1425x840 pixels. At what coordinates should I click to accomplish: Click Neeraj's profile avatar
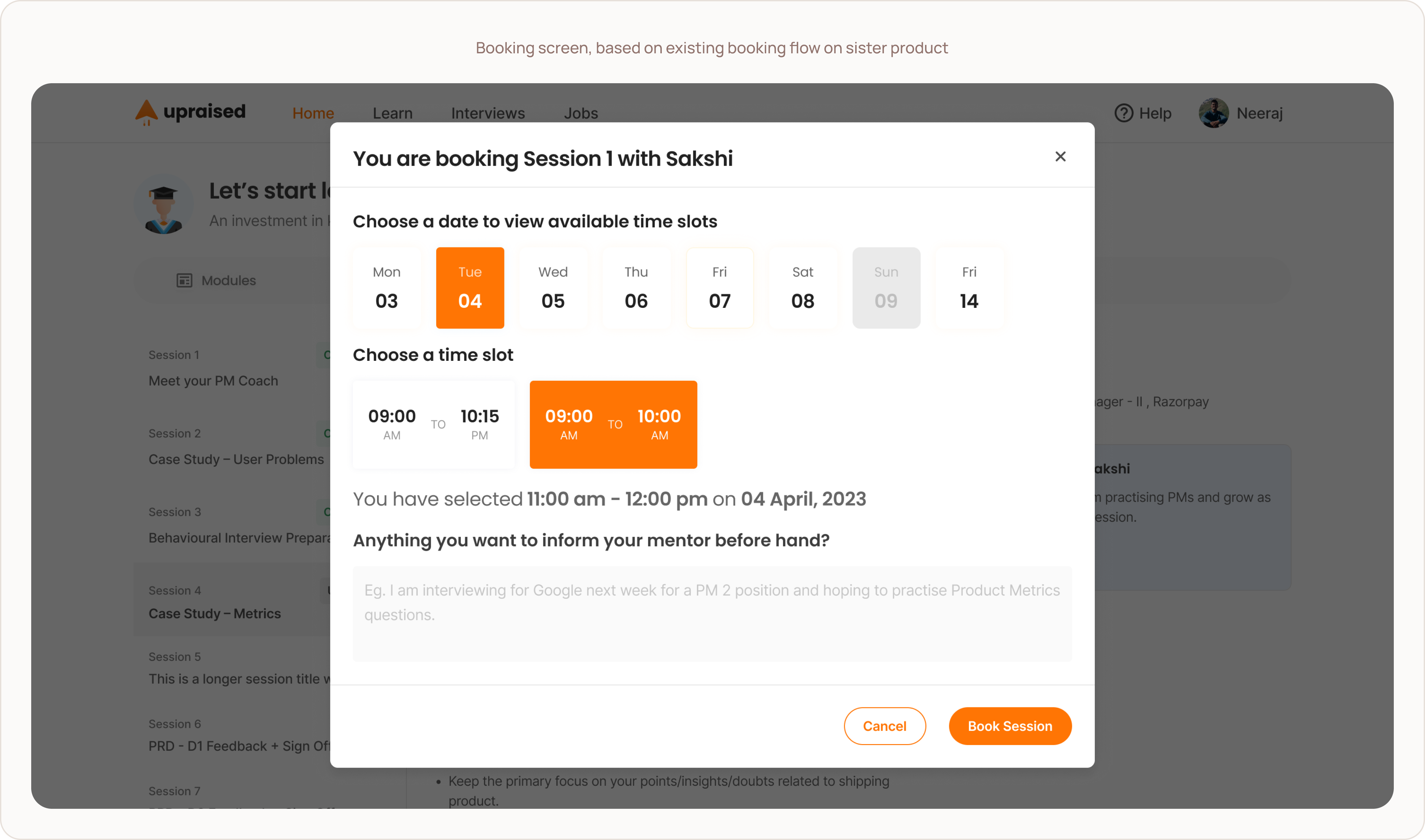(1213, 113)
